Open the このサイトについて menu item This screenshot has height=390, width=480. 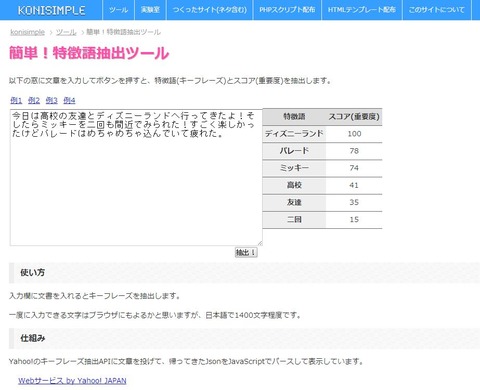click(437, 10)
